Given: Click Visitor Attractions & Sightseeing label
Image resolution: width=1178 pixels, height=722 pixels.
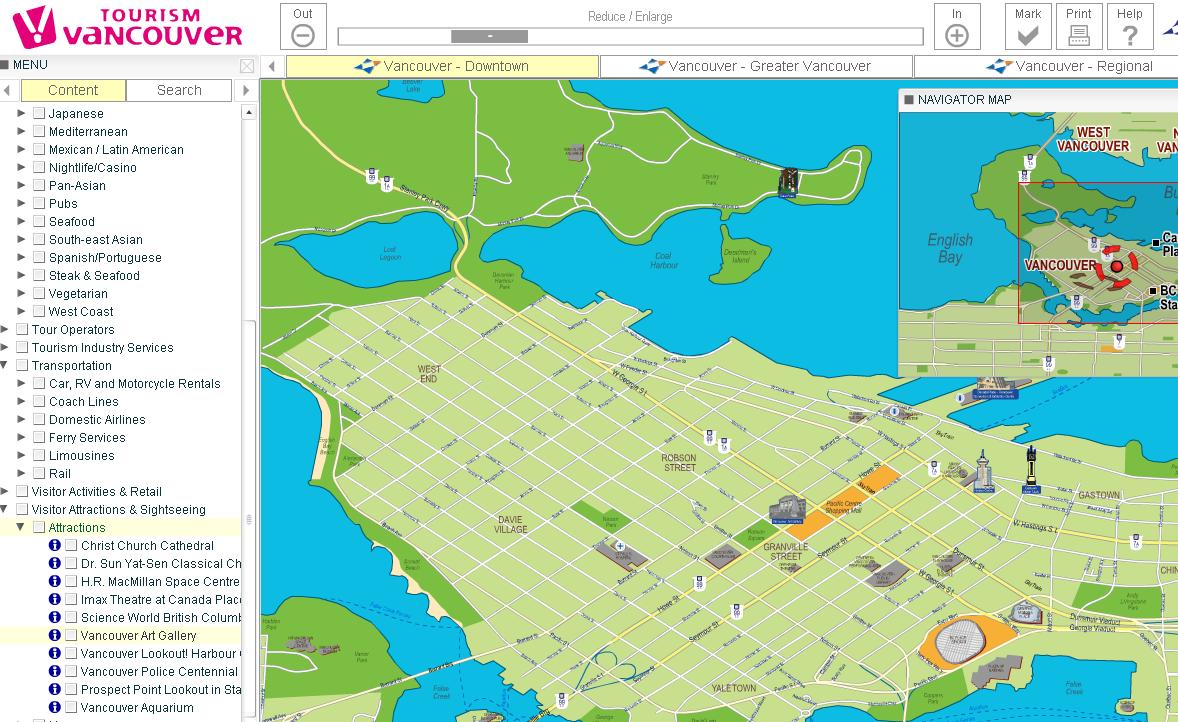Looking at the screenshot, I should point(118,510).
